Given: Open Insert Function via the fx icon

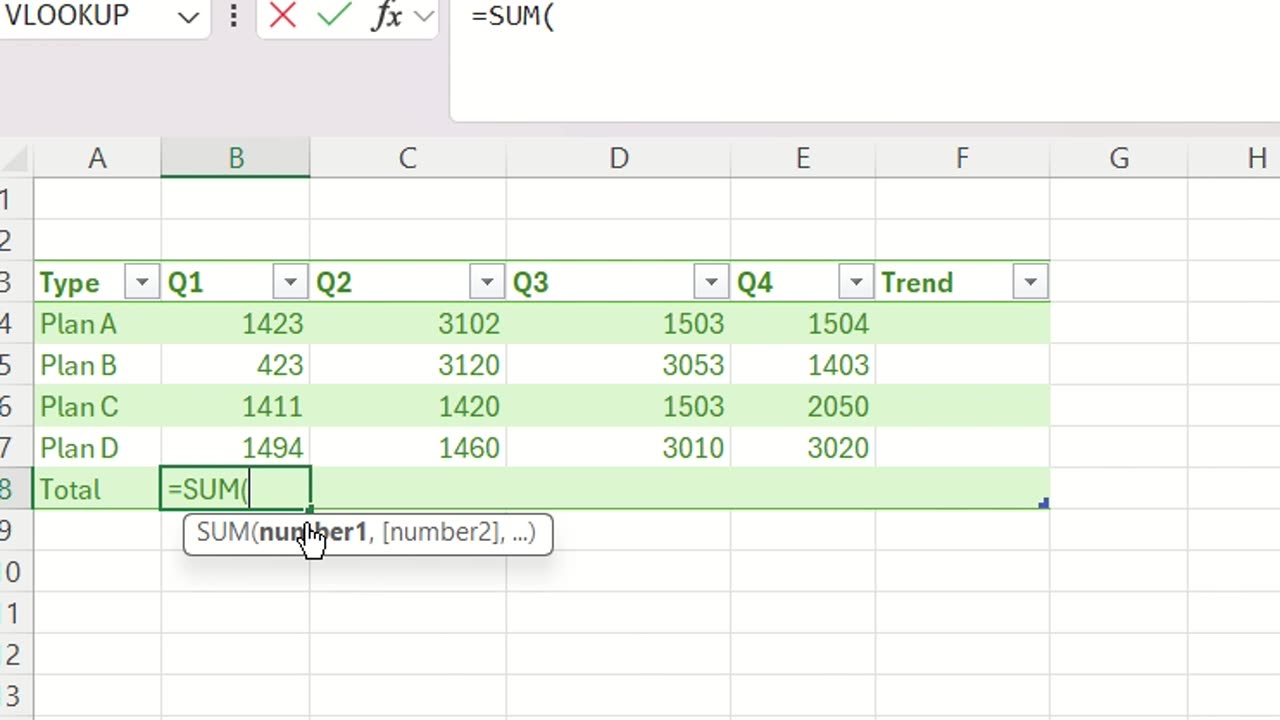Looking at the screenshot, I should pyautogui.click(x=386, y=16).
